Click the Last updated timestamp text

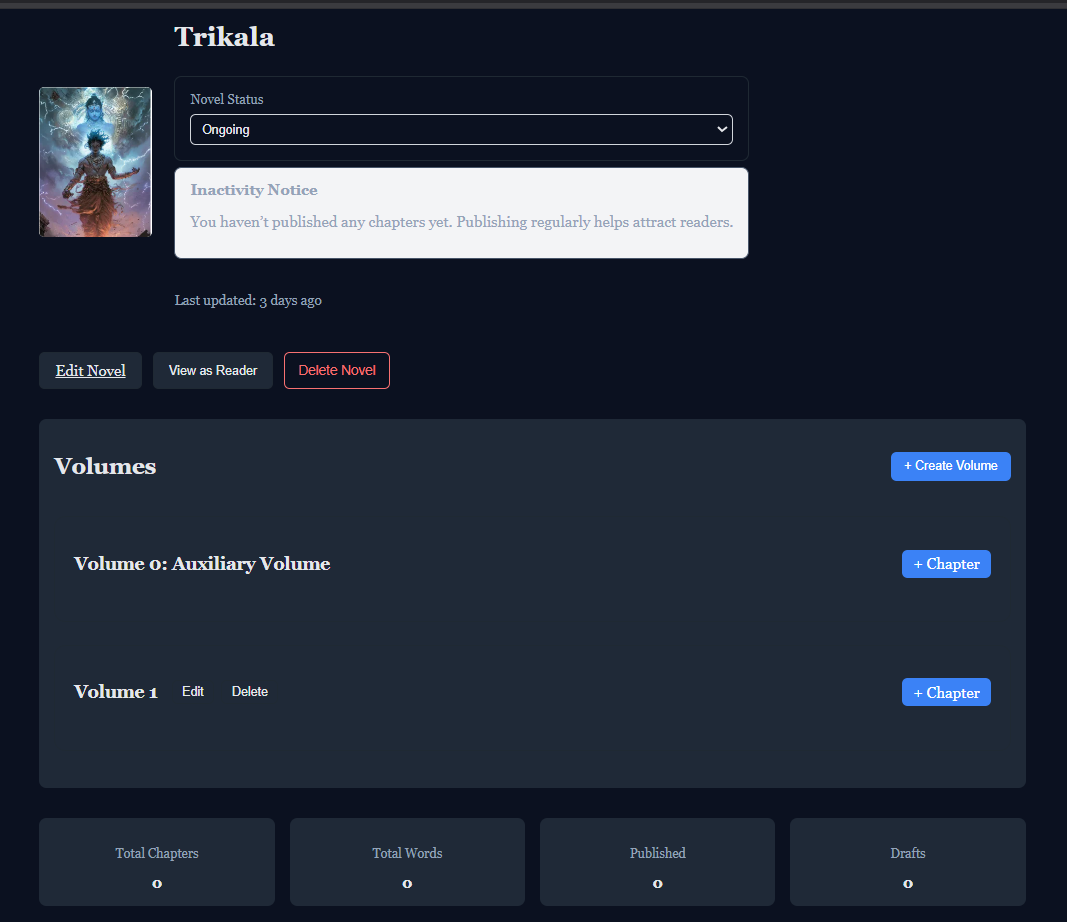coord(248,300)
